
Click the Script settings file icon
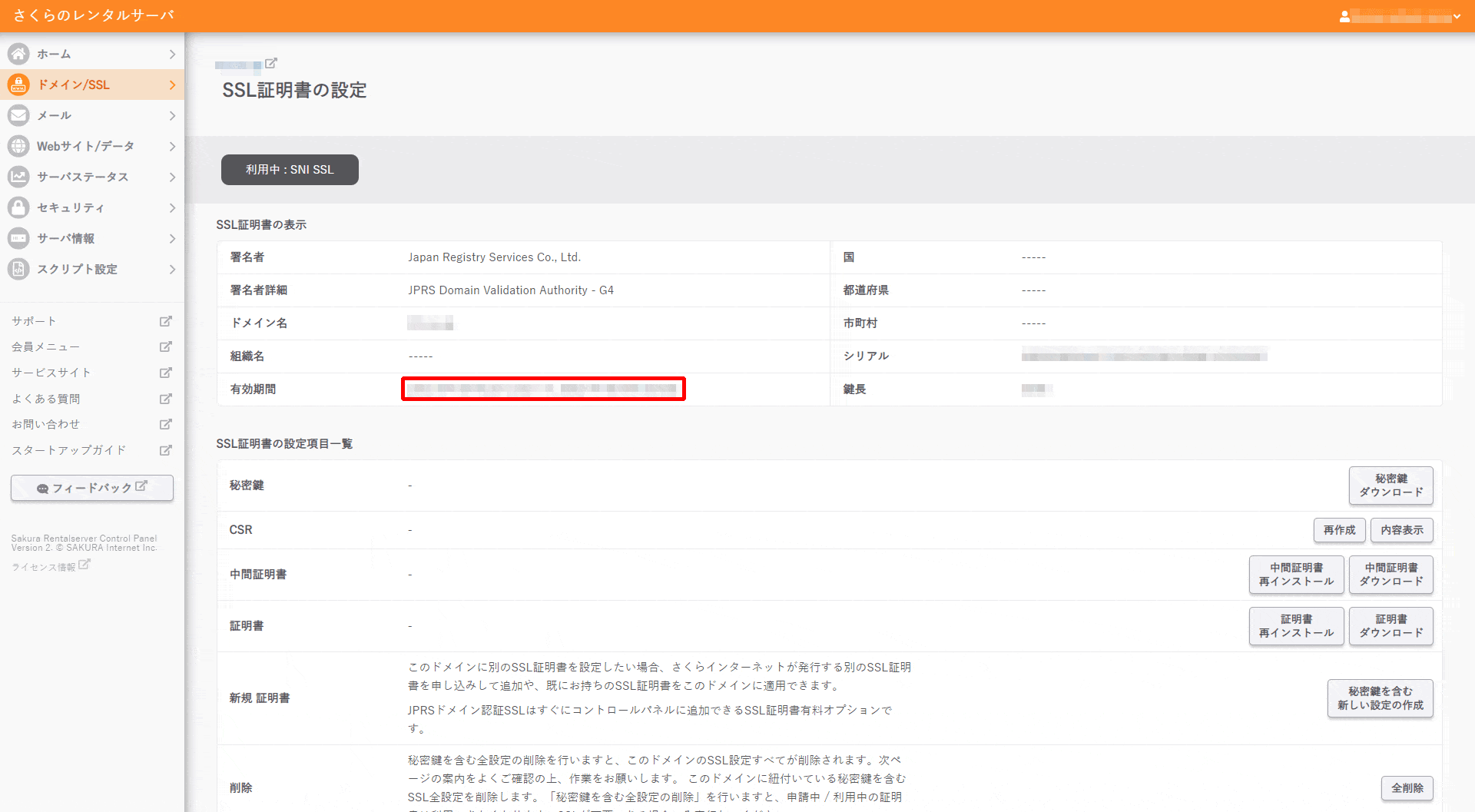[x=18, y=269]
